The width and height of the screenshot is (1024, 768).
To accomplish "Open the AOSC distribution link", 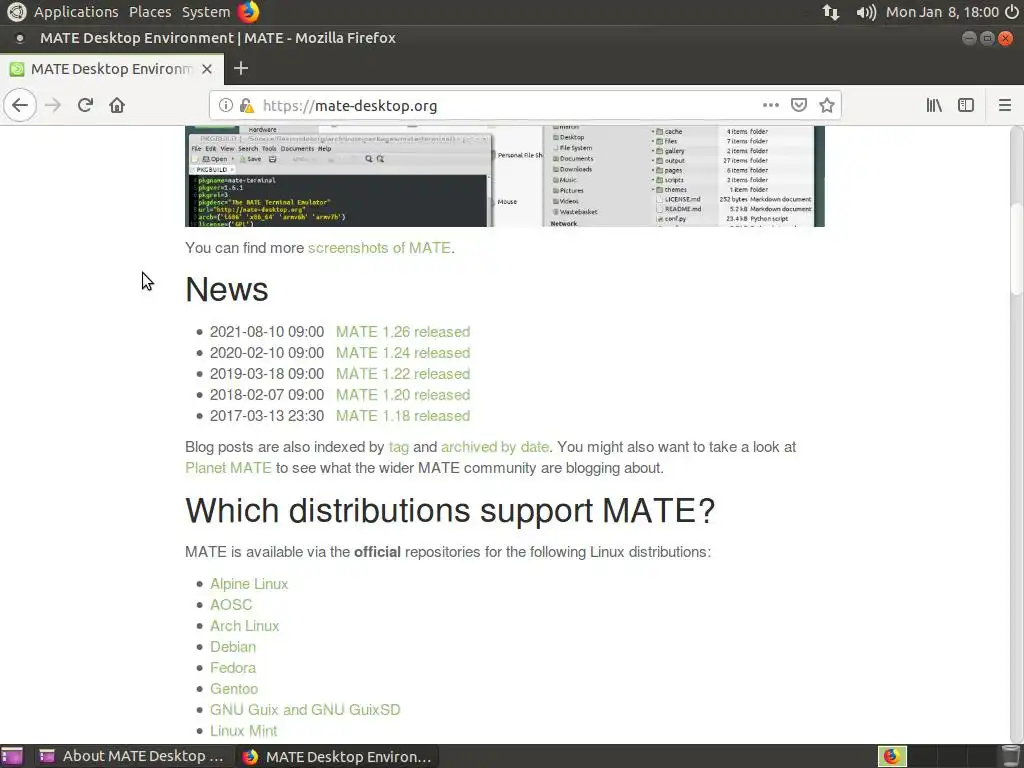I will pos(231,605).
